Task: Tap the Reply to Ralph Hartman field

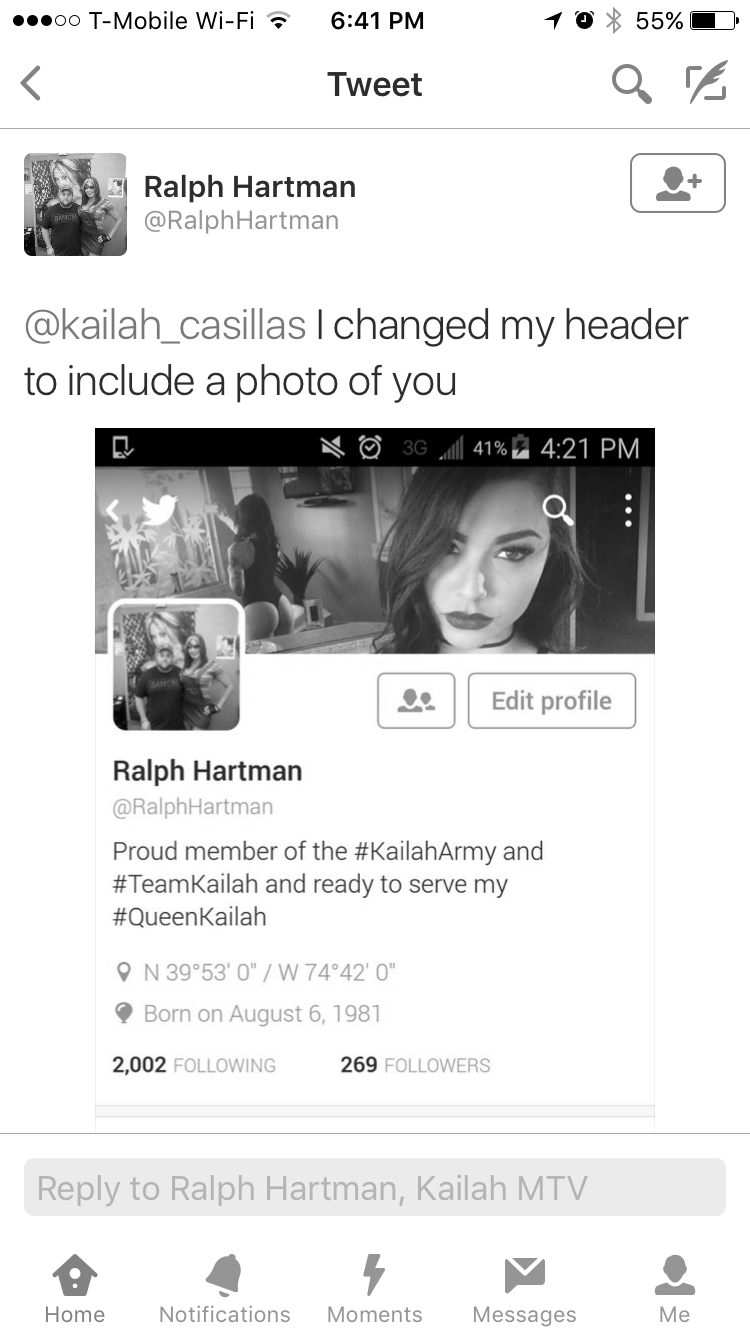Action: tap(375, 1187)
